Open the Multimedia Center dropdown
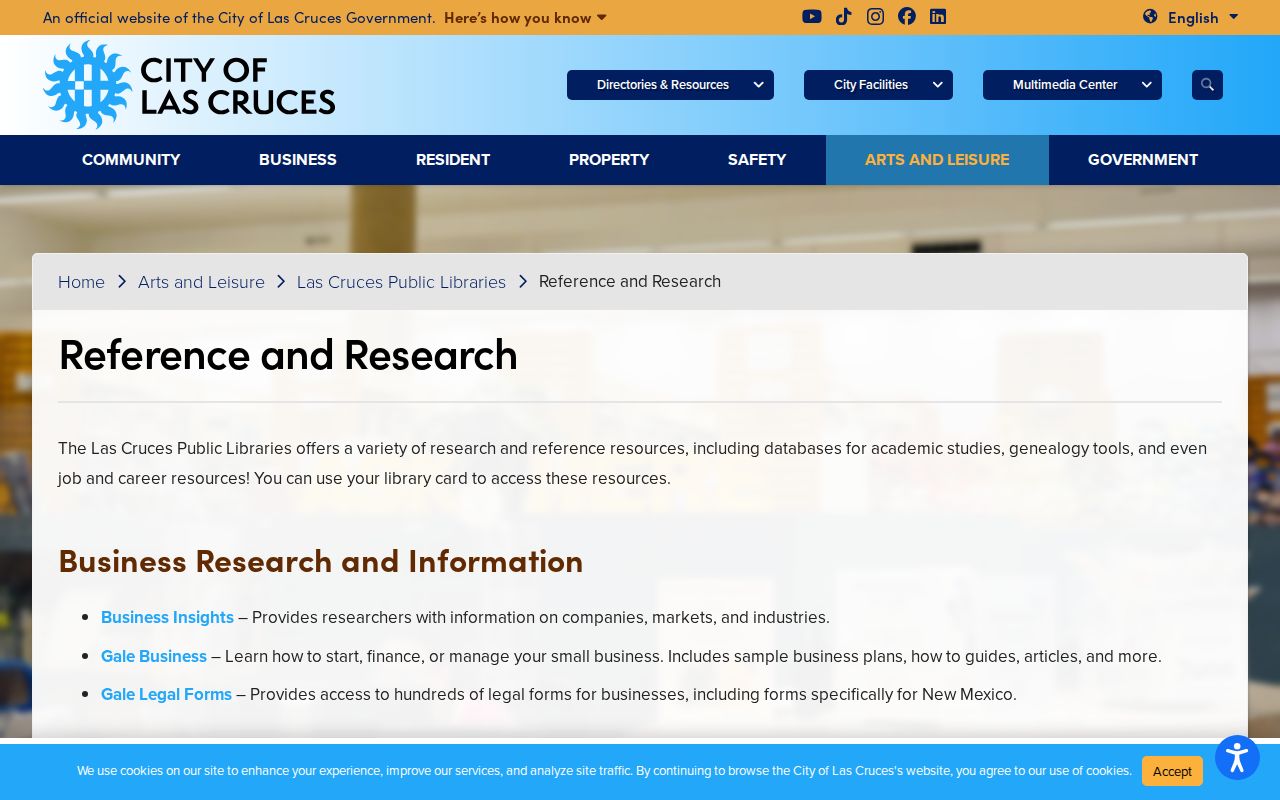 pos(1072,85)
